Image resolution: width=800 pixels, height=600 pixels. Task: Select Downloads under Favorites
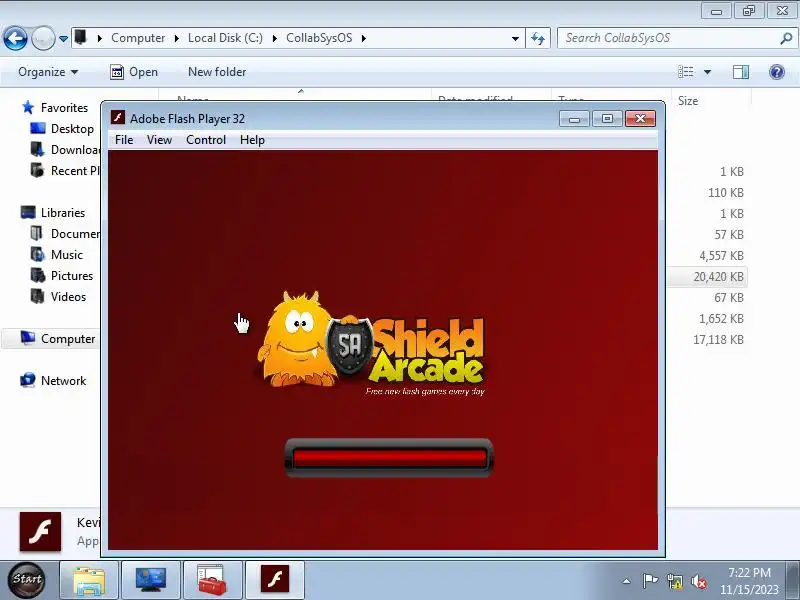pyautogui.click(x=65, y=149)
